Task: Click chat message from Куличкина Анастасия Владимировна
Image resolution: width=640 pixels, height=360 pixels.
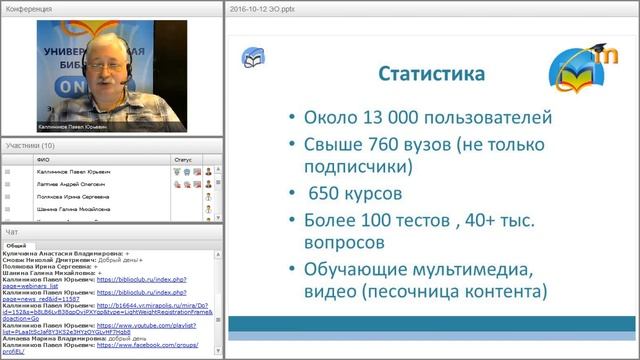Action: coord(66,253)
